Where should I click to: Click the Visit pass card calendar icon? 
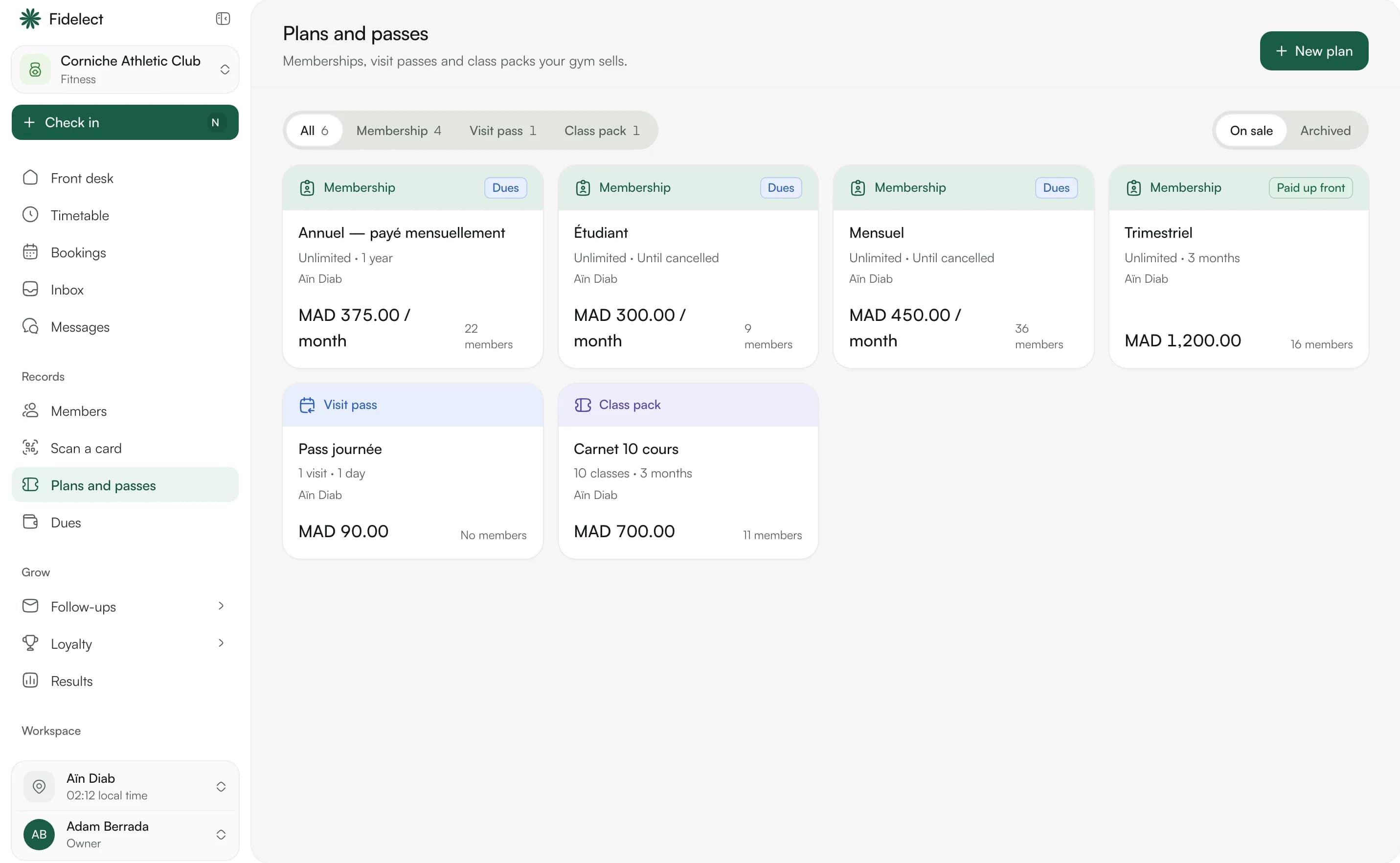[307, 405]
